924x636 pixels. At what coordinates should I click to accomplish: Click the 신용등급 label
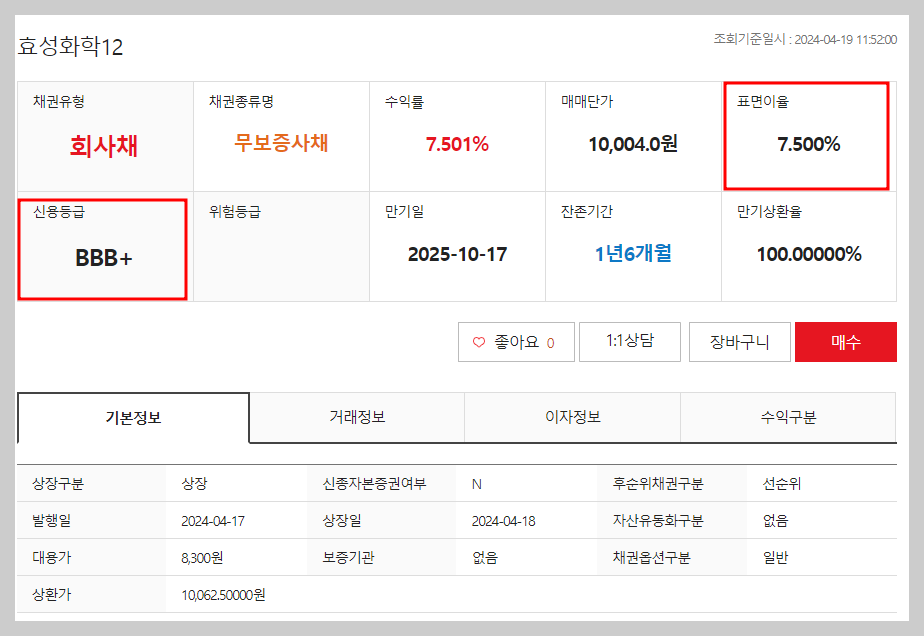[59, 212]
